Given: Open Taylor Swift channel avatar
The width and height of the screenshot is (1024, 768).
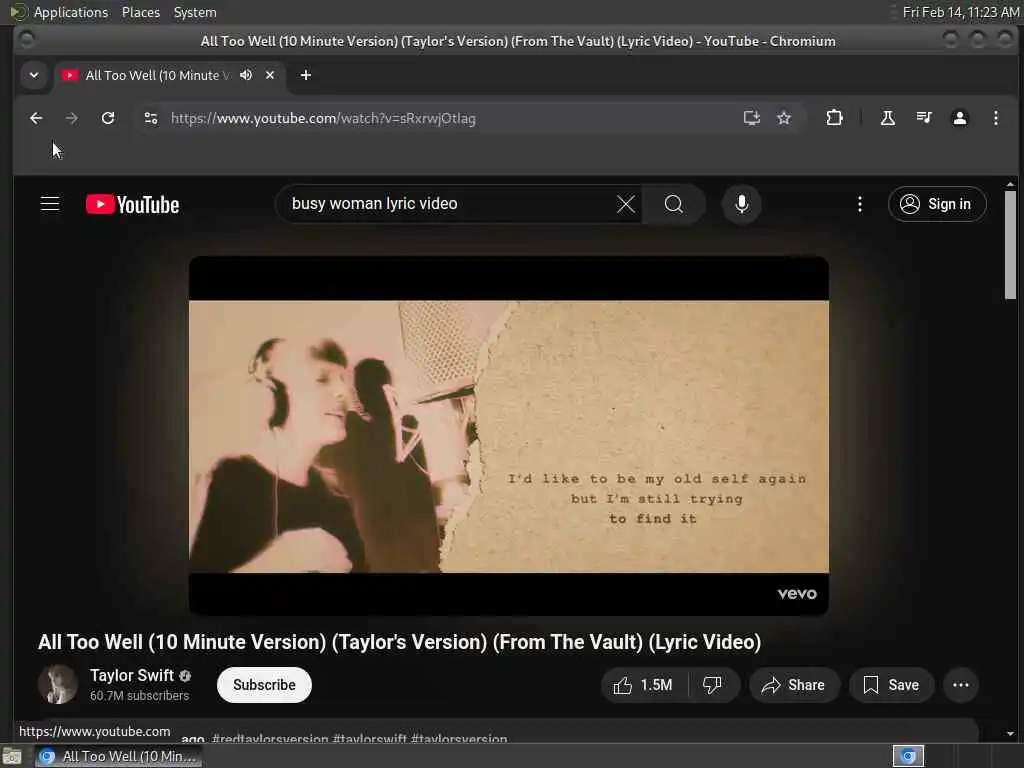Looking at the screenshot, I should [58, 684].
